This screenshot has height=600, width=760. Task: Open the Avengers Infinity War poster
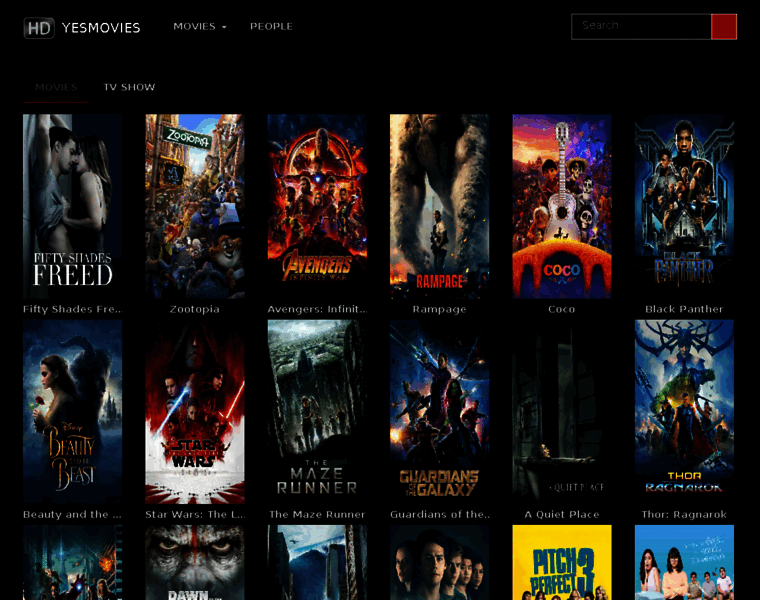317,206
